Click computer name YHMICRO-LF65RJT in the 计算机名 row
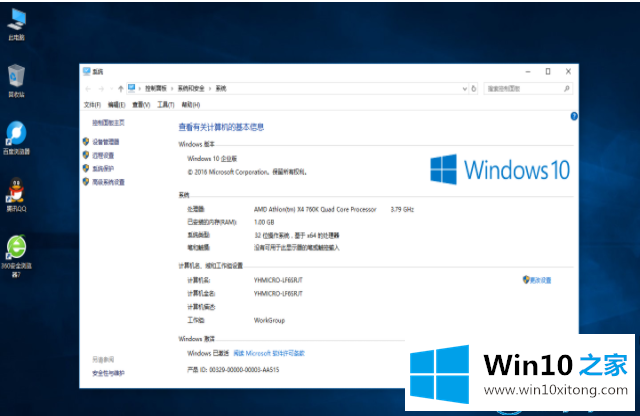The height and width of the screenshot is (416, 640). coord(278,280)
